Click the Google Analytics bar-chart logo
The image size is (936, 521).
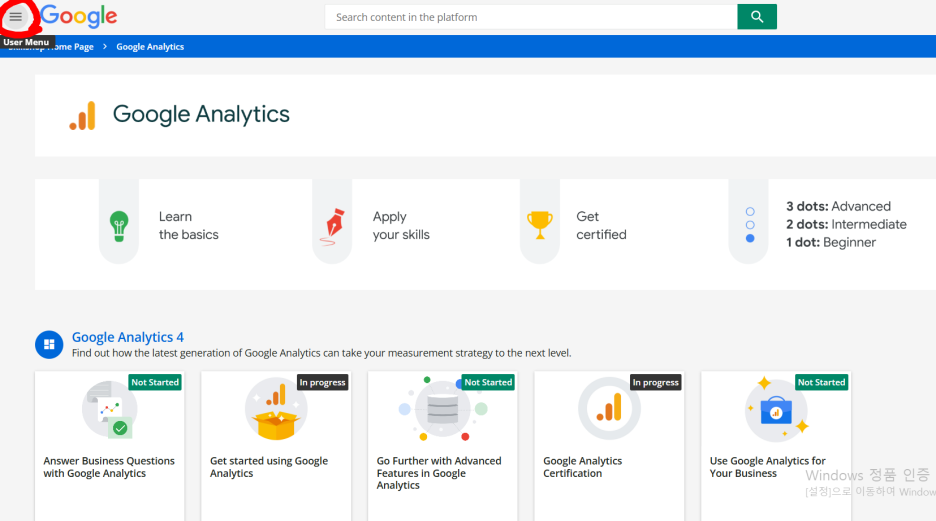click(82, 115)
